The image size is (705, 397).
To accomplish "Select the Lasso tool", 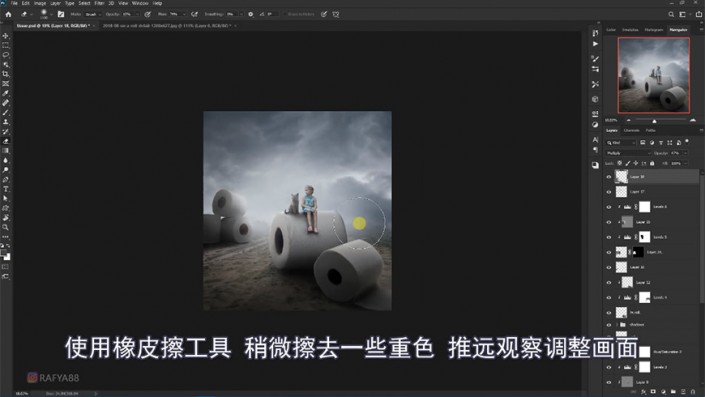I will point(5,55).
